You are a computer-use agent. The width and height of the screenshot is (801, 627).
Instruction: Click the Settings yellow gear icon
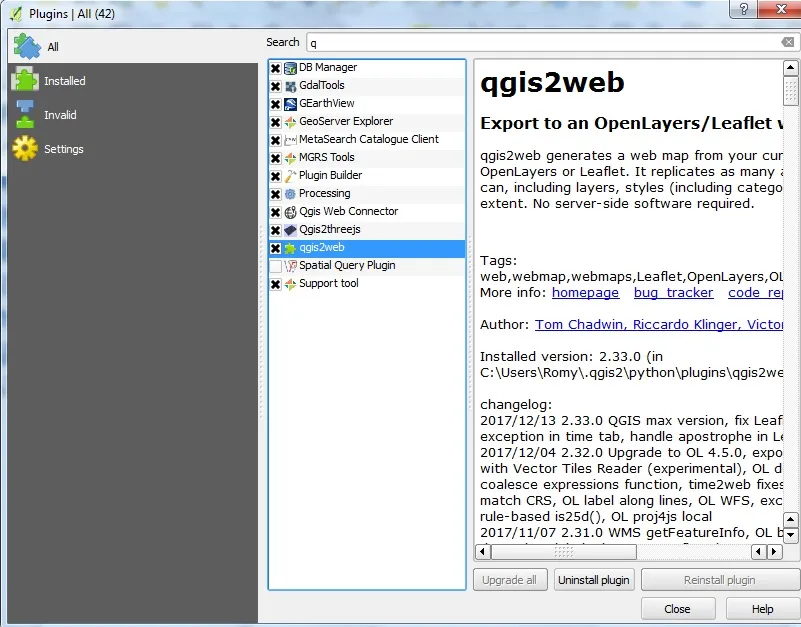[x=25, y=149]
